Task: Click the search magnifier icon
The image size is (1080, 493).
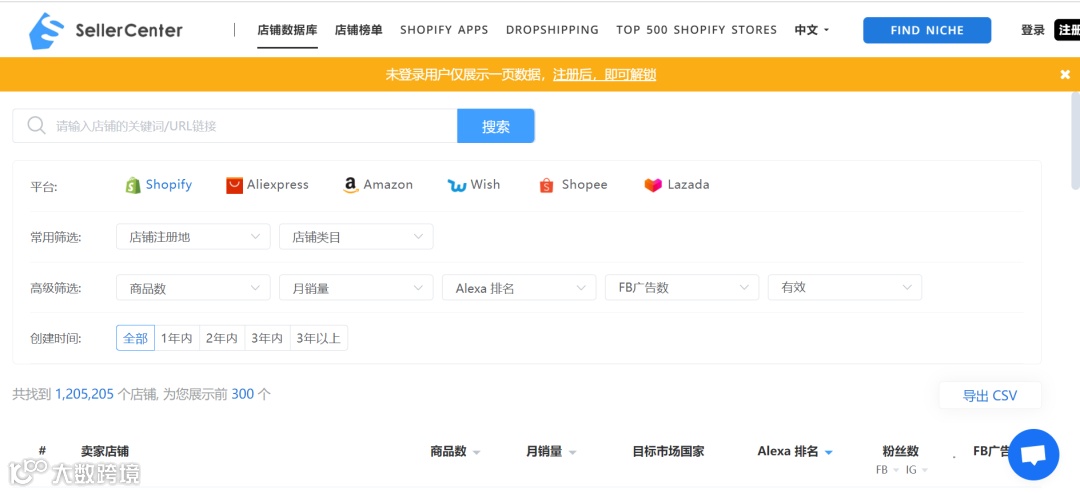Action: 36,125
